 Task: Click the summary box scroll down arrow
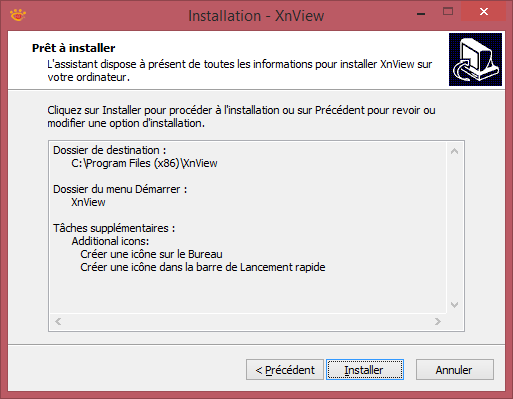coord(454,305)
